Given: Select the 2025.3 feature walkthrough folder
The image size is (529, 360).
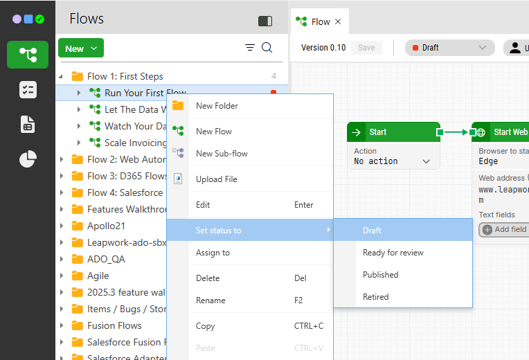Looking at the screenshot, I should pos(126,292).
